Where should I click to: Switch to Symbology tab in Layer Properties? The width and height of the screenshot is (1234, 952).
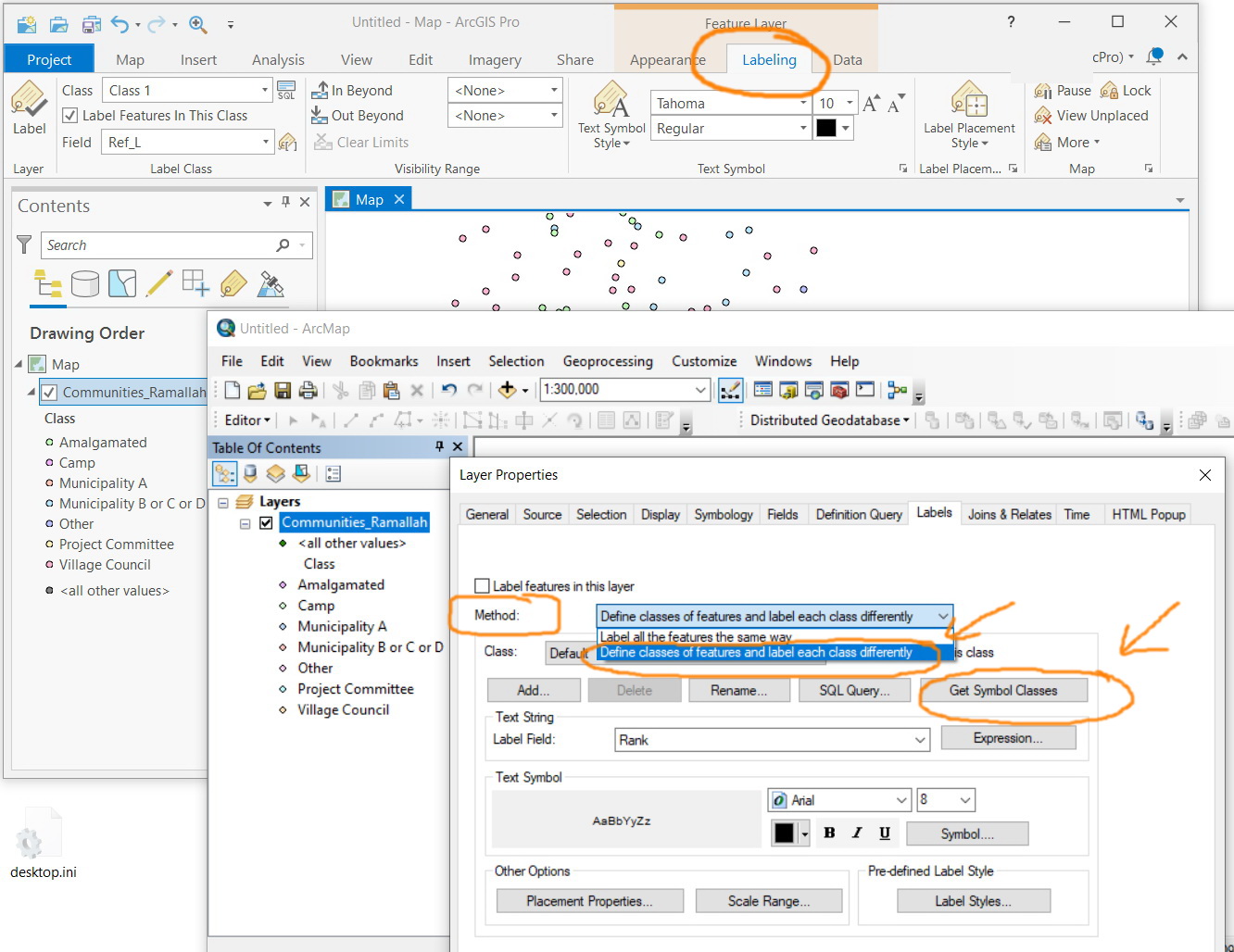click(x=724, y=514)
